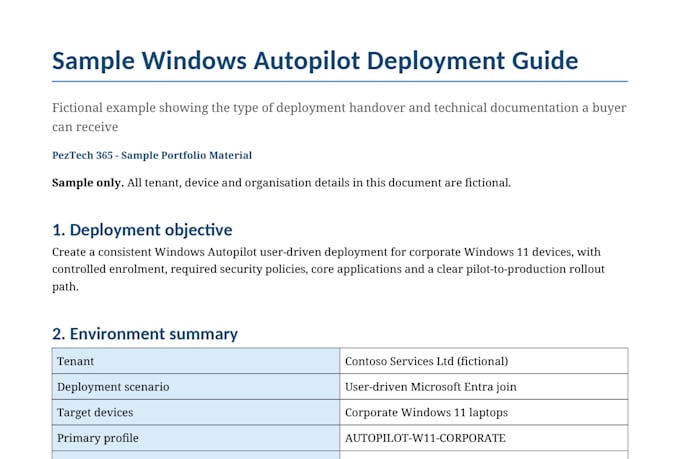The width and height of the screenshot is (680, 459).
Task: Click the 'Tenant' table cell
Action: tap(196, 361)
